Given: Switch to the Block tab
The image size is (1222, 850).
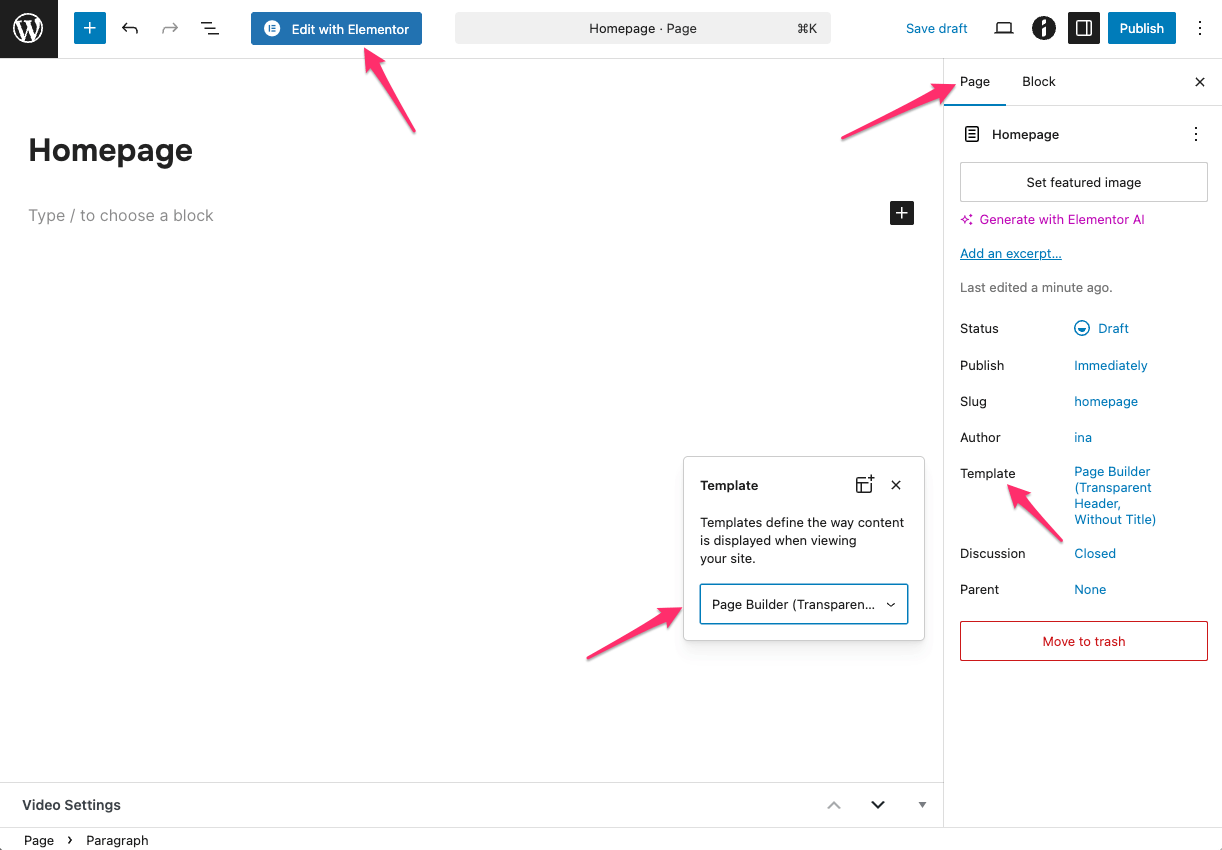Looking at the screenshot, I should tap(1038, 82).
